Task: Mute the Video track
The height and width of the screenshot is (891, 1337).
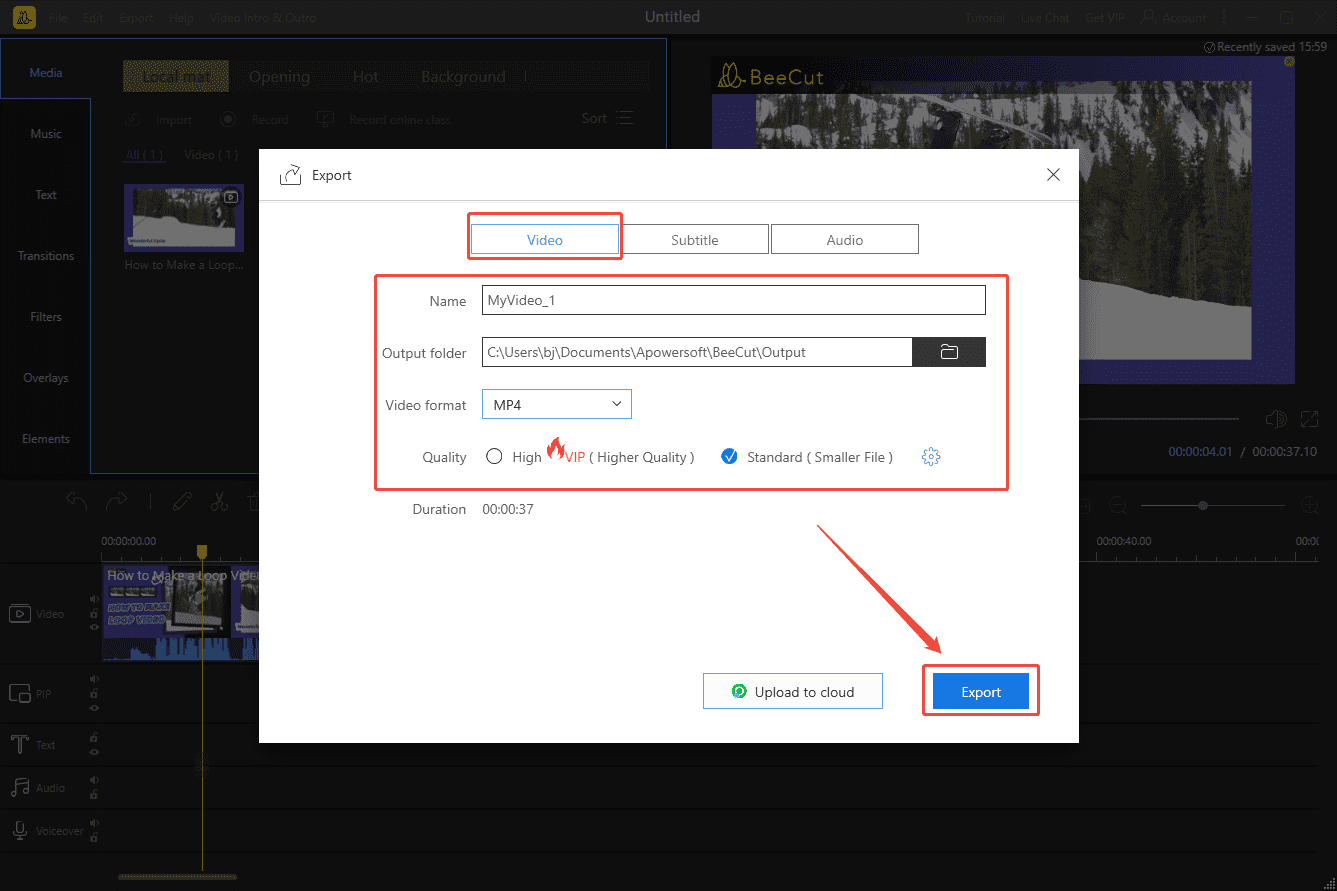Action: 92,600
